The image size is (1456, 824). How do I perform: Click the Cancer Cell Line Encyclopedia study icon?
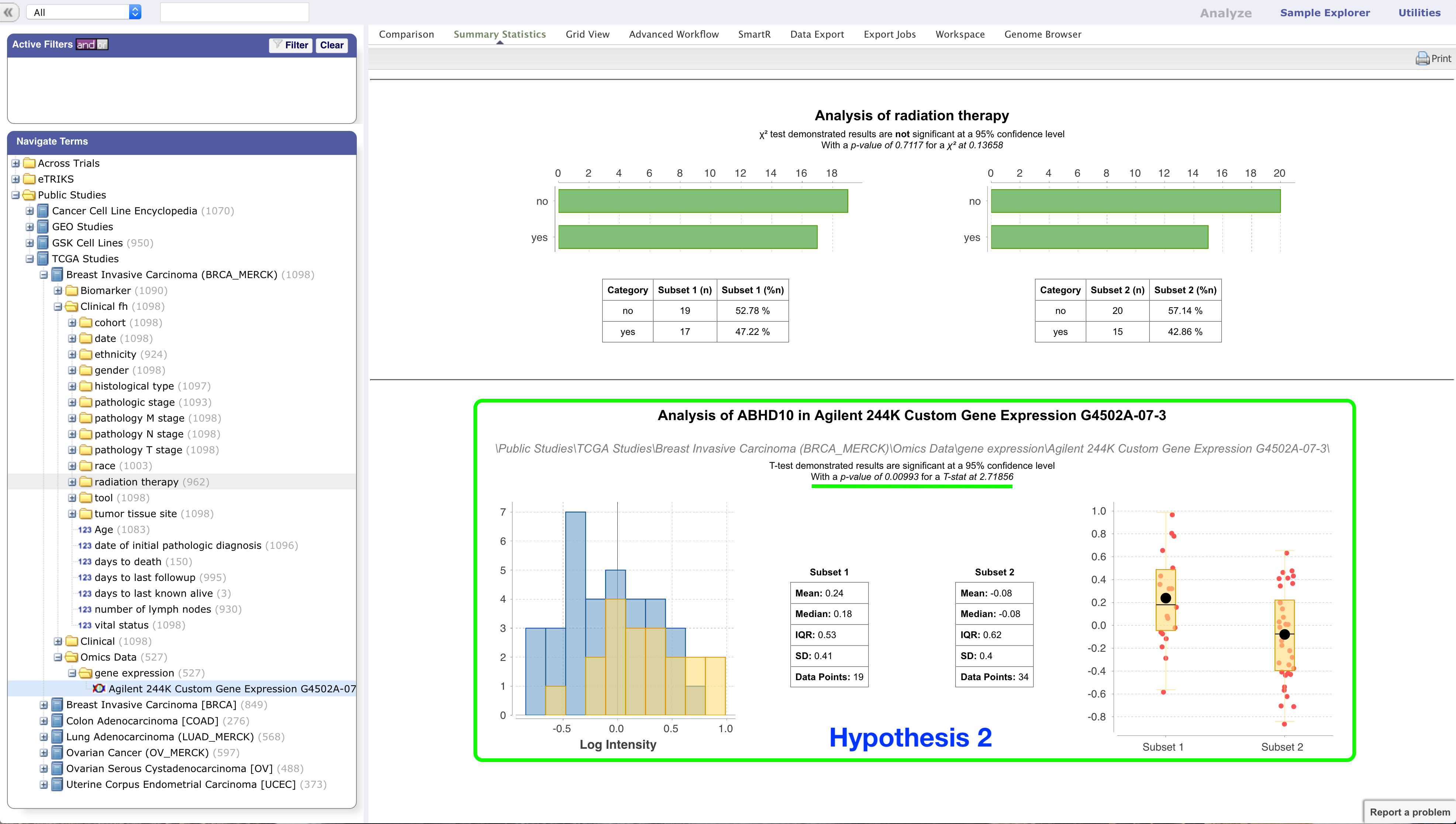43,211
